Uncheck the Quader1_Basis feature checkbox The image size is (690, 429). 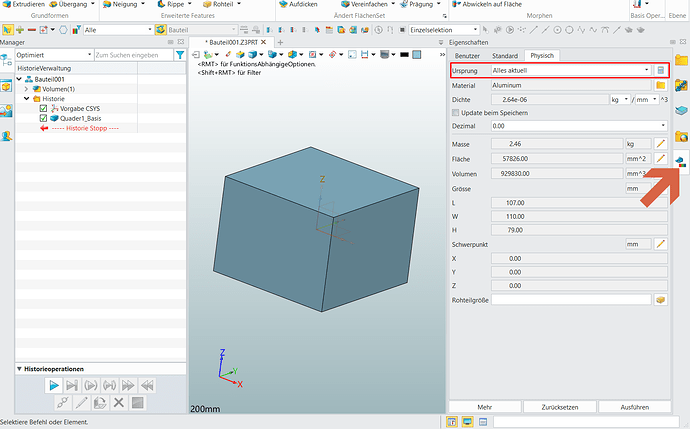[x=43, y=118]
